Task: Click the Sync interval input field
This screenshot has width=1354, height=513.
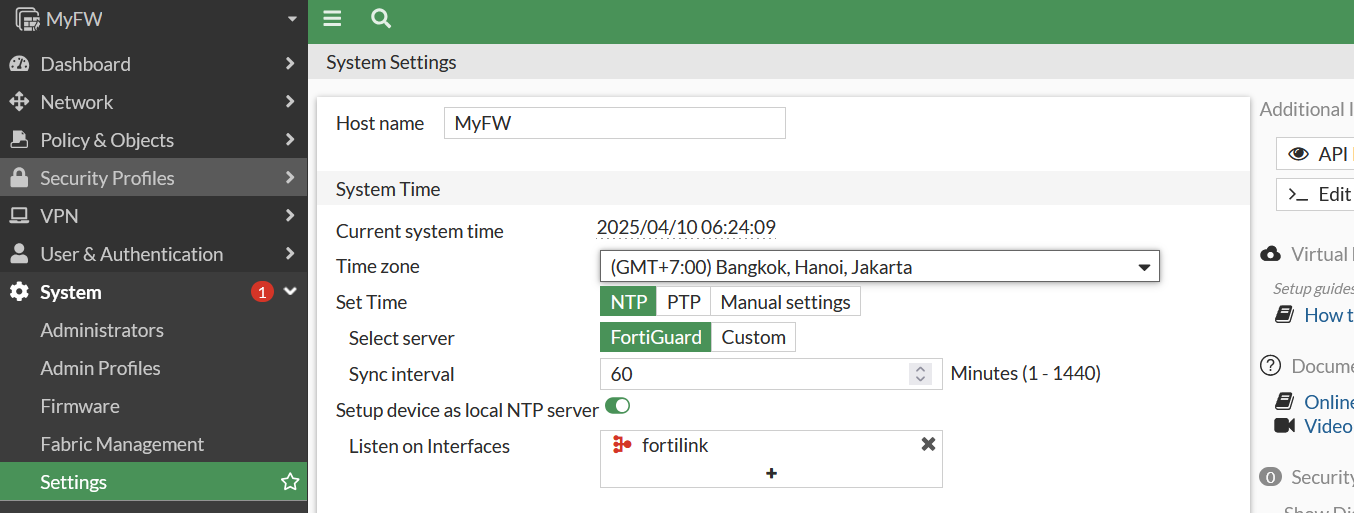Action: [771, 374]
